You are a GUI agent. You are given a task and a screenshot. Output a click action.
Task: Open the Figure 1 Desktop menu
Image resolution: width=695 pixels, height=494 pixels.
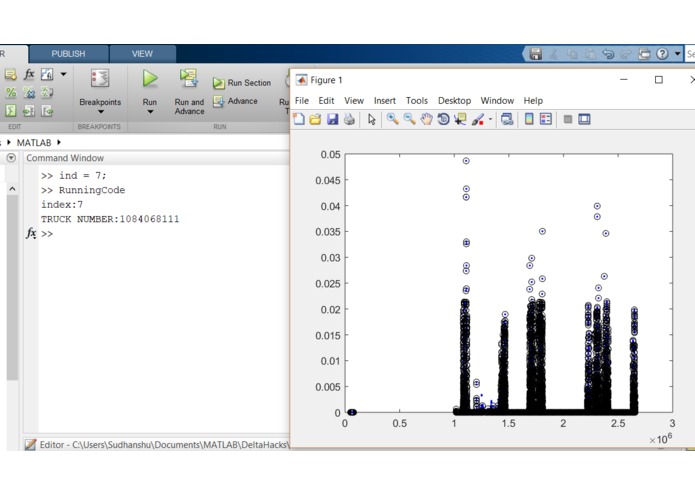454,101
